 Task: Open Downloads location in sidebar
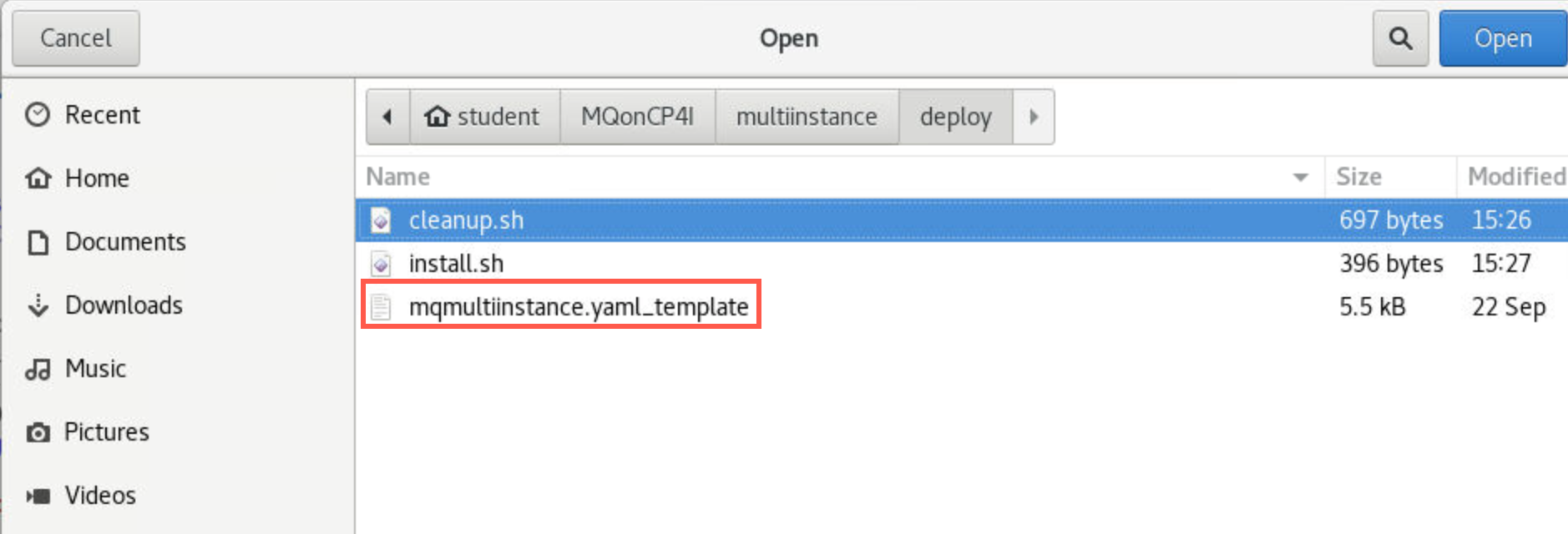coord(104,305)
